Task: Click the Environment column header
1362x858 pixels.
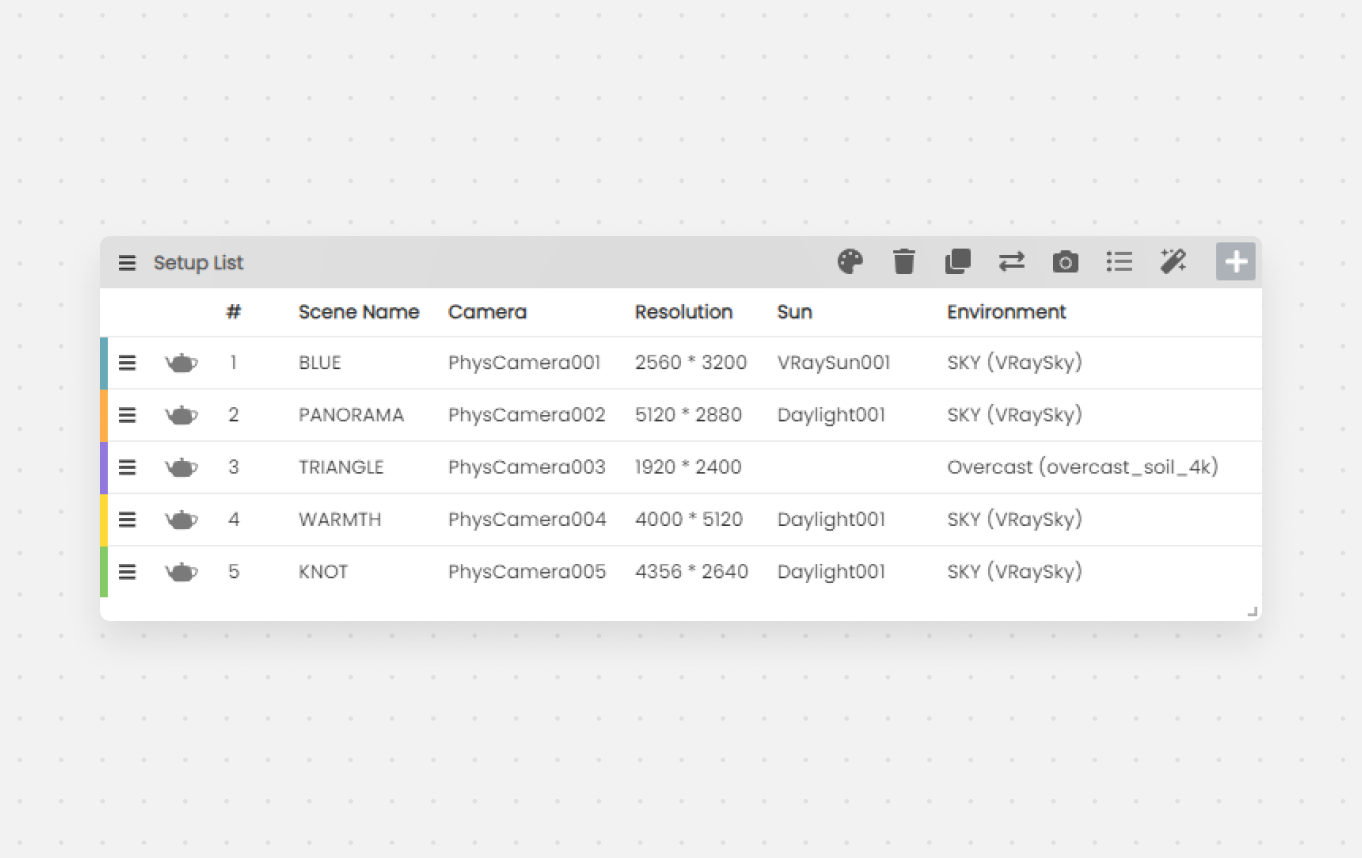Action: [x=1007, y=312]
